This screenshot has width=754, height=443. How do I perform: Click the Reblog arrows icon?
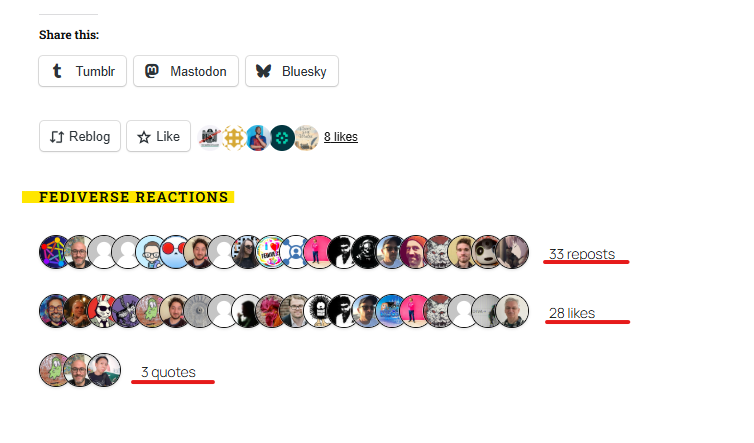pyautogui.click(x=57, y=137)
